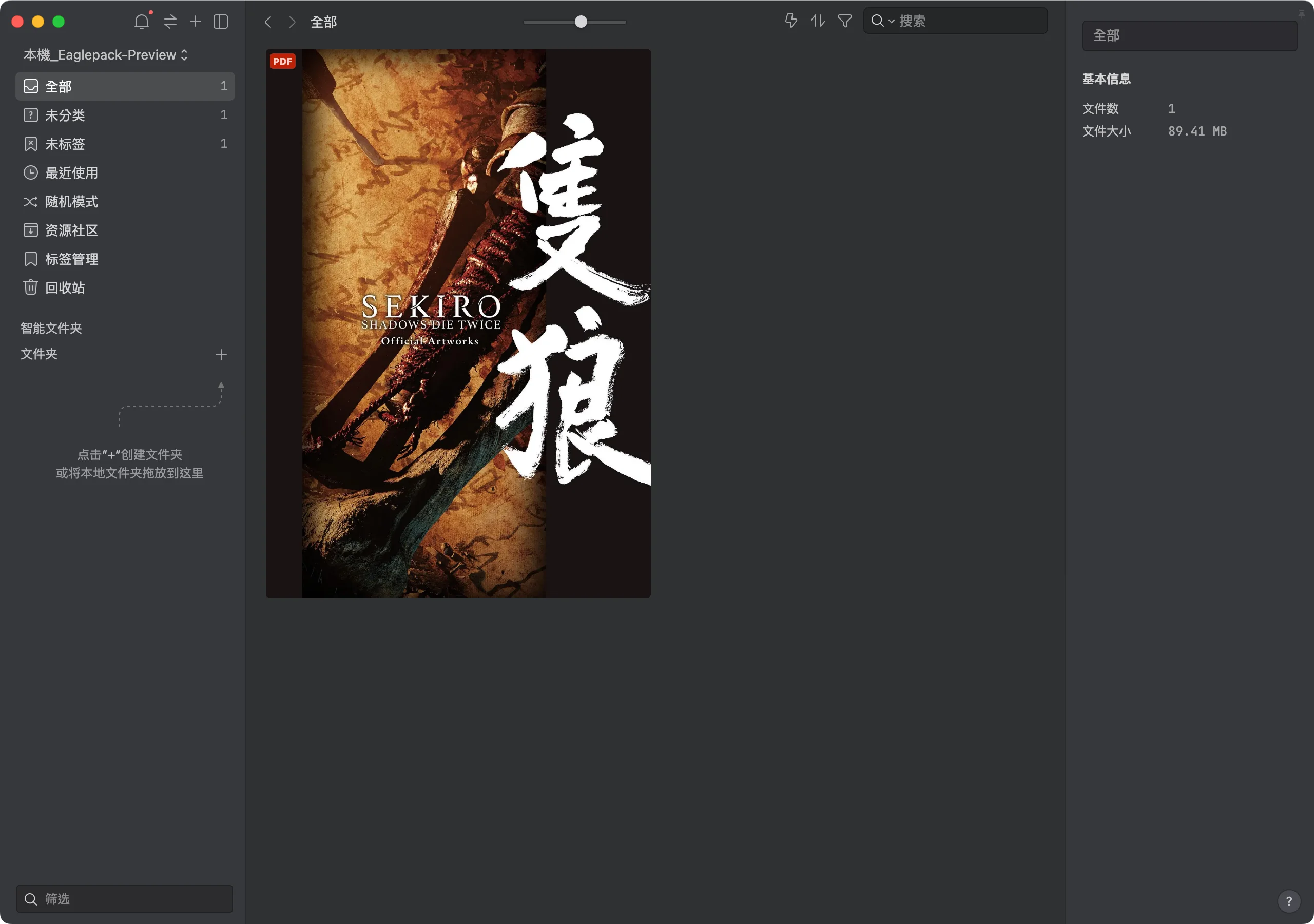
Task: Toggle the sidebar layout icon
Action: 220,22
